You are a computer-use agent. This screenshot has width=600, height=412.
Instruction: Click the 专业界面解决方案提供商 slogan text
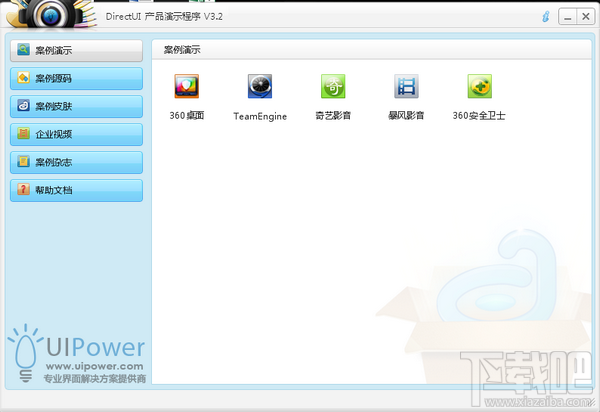pyautogui.click(x=95, y=379)
